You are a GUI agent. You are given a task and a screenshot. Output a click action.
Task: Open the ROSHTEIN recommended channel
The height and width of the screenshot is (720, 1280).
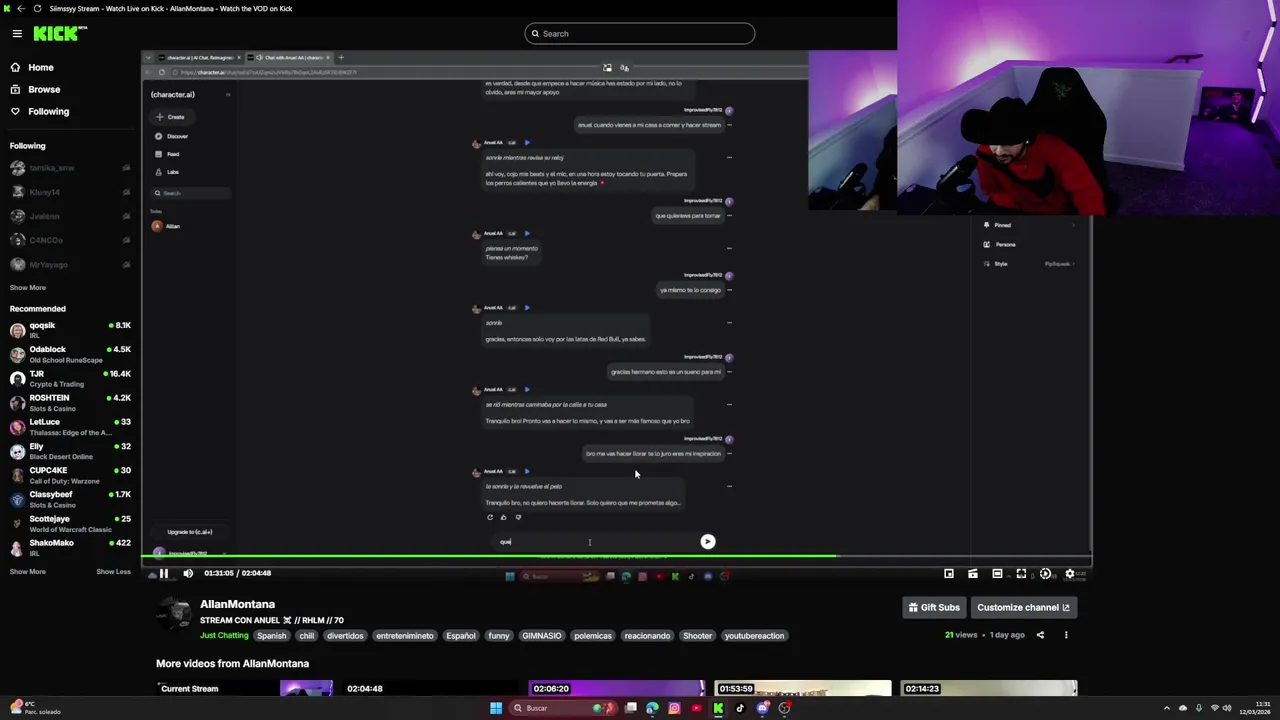70,402
